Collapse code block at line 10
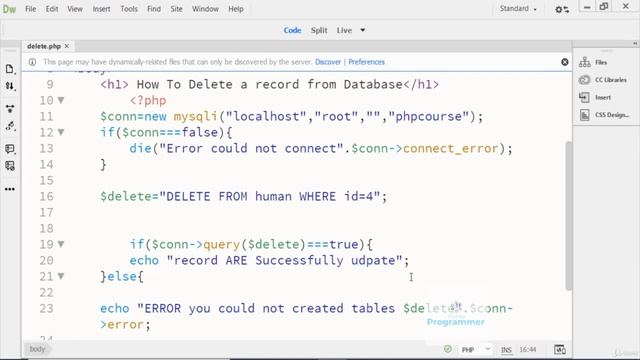 pyautogui.click(x=61, y=100)
